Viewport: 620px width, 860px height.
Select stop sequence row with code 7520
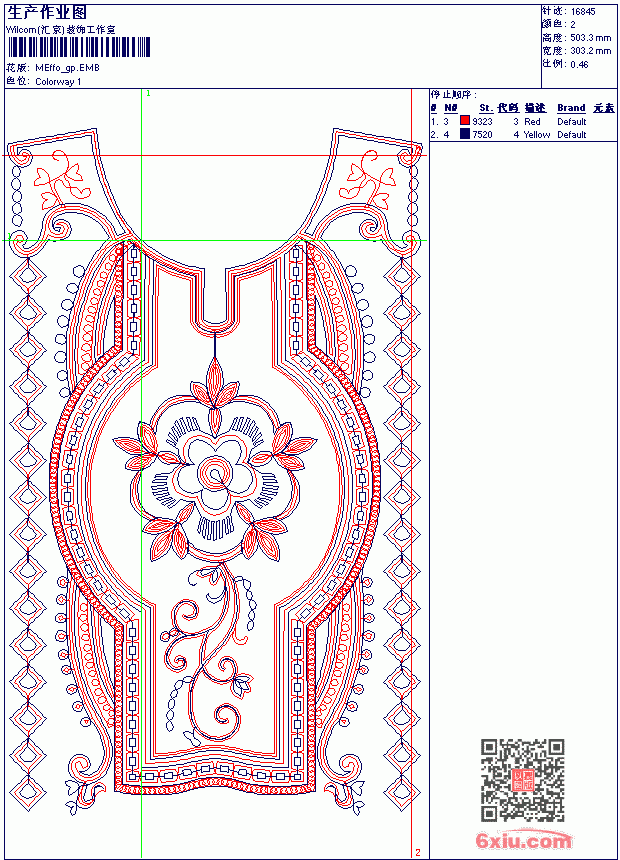[523, 134]
